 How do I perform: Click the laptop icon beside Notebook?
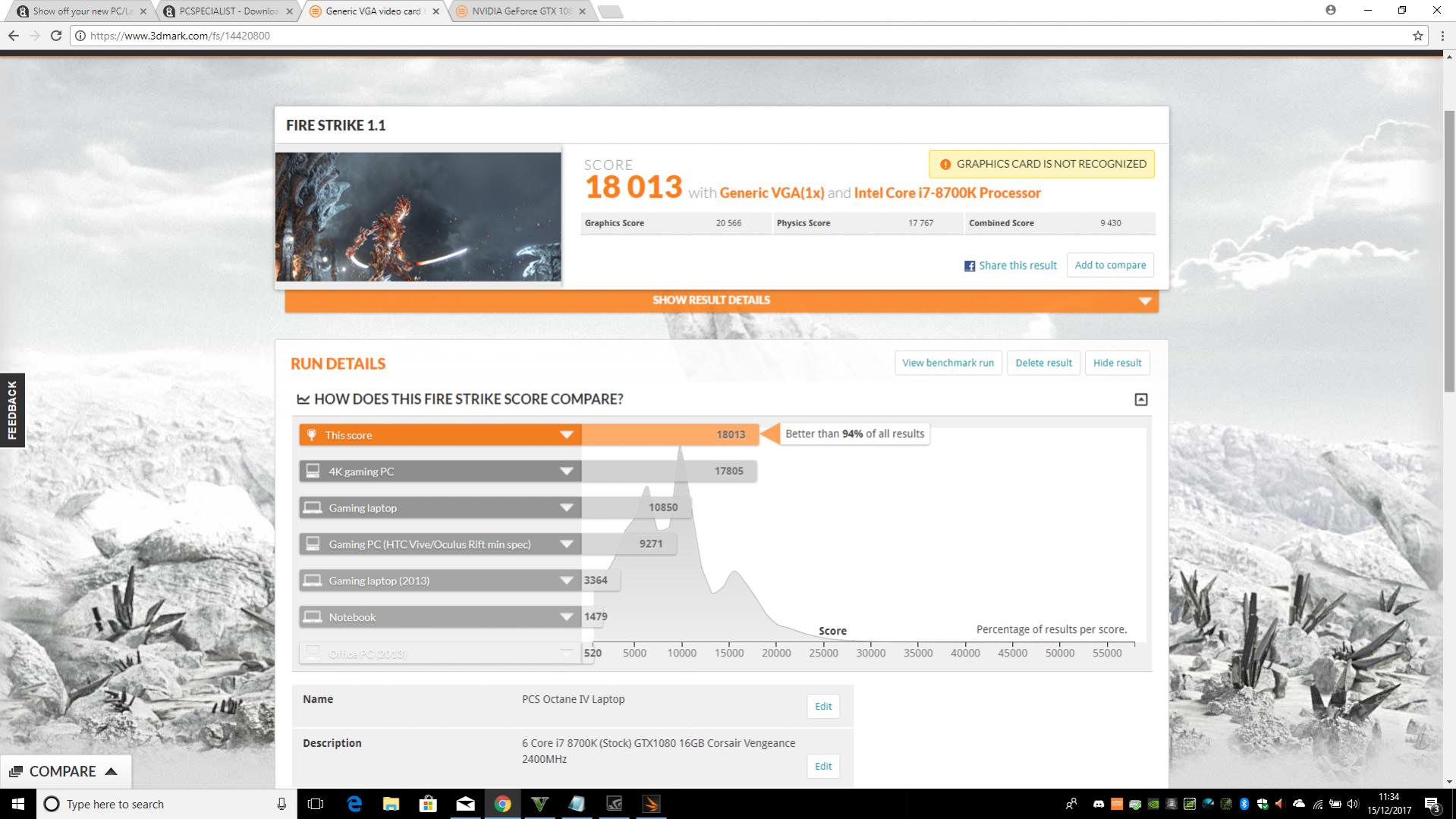coord(313,616)
